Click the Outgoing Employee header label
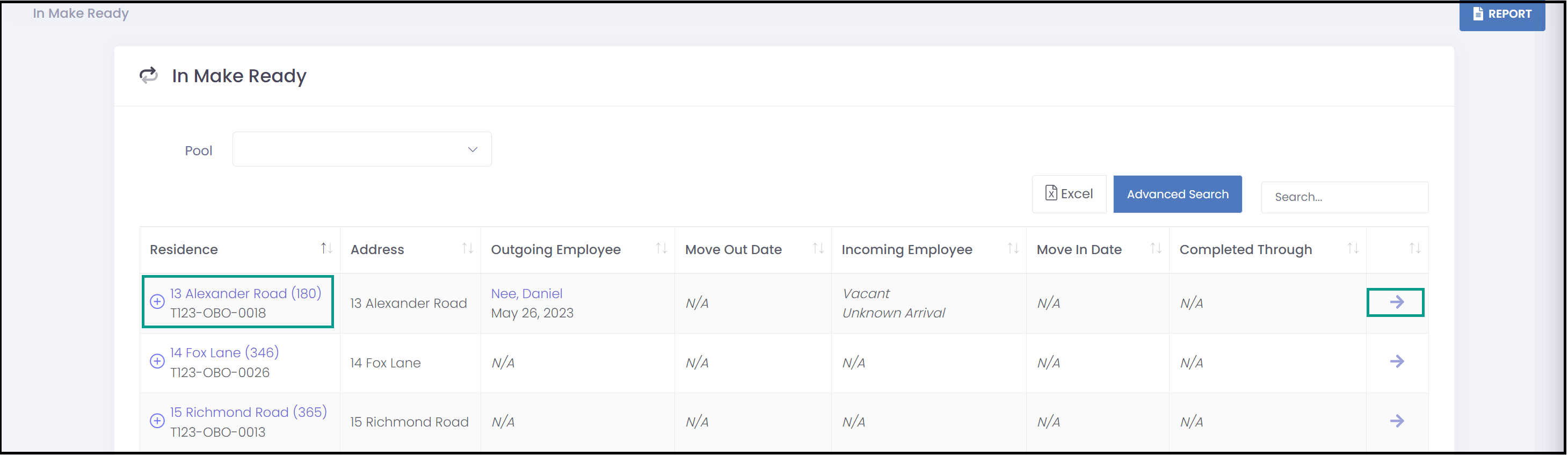1568x455 pixels. coord(556,250)
